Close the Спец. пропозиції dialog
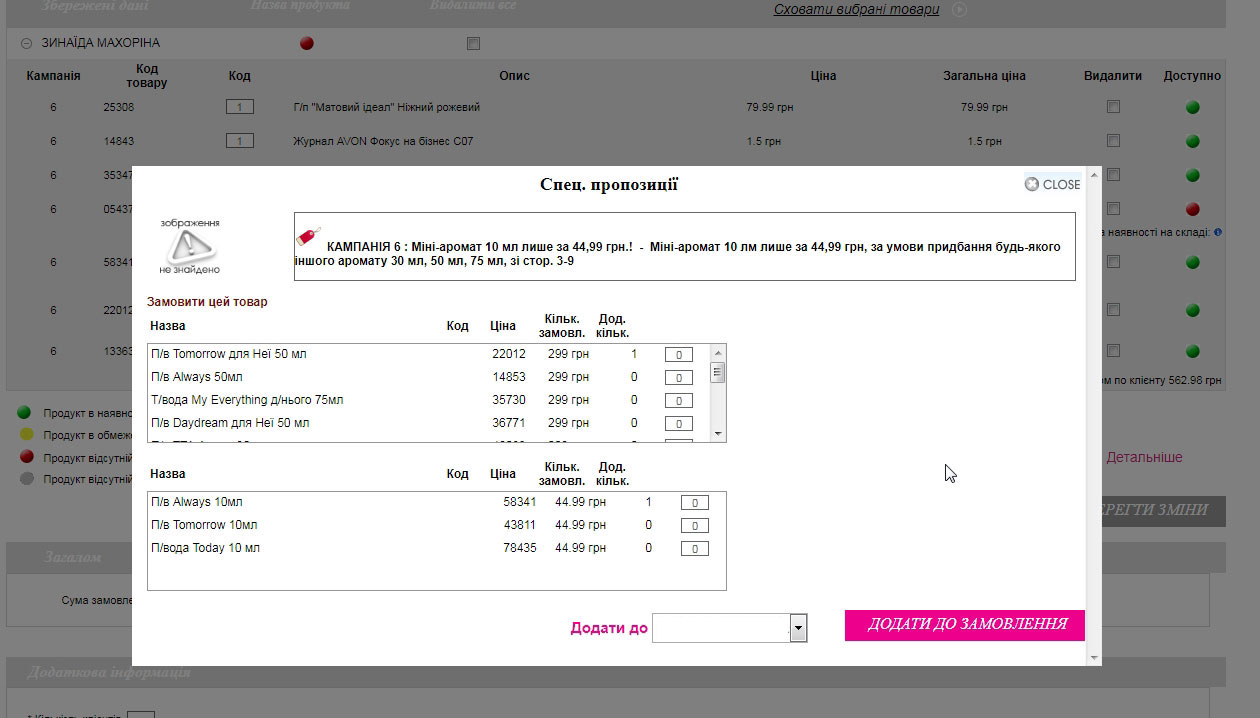Viewport: 1260px width, 718px height. [x=1052, y=184]
